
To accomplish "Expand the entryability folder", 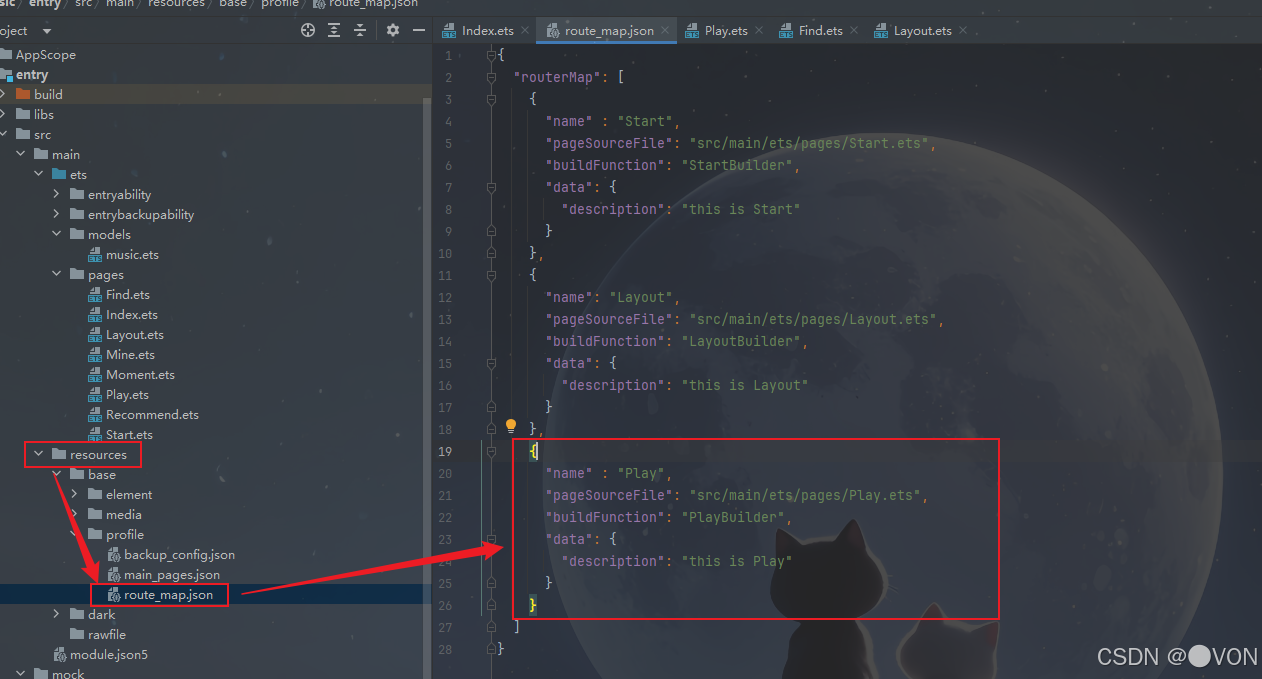I will tap(57, 194).
